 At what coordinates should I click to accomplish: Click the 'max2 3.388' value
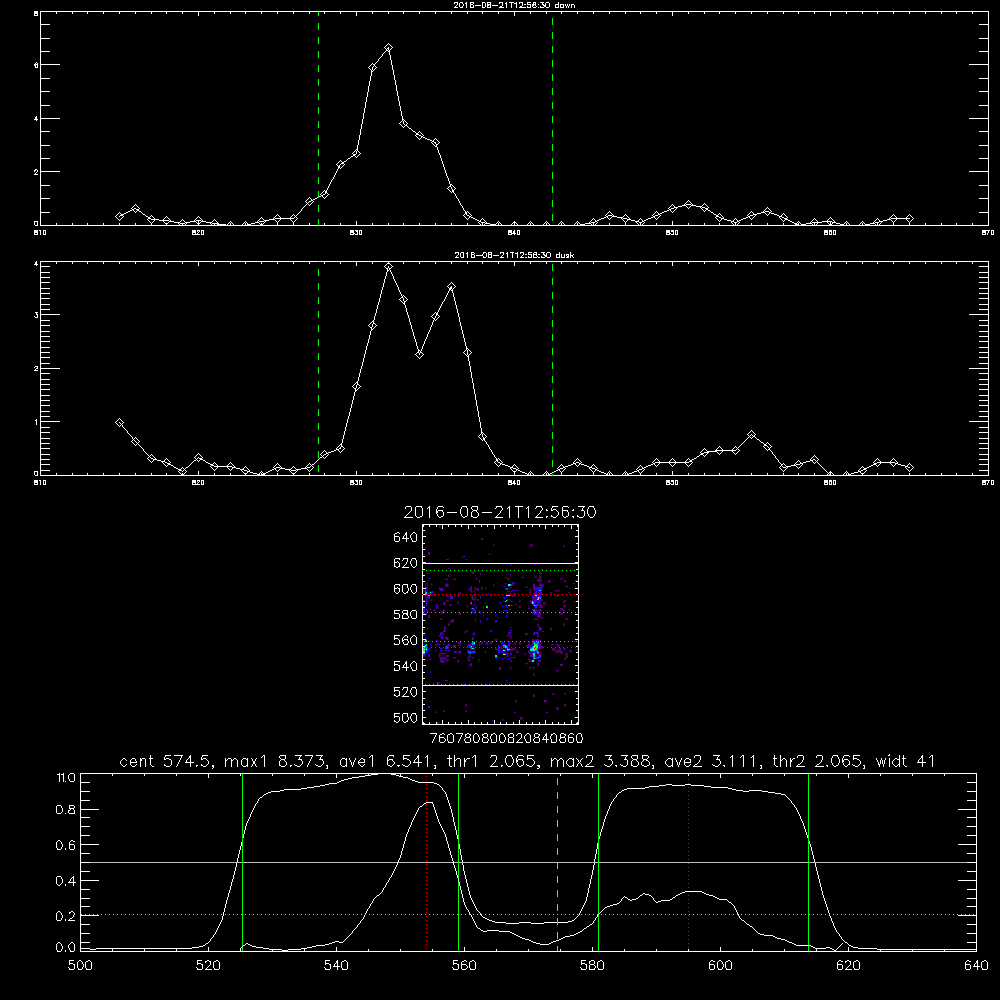600,761
